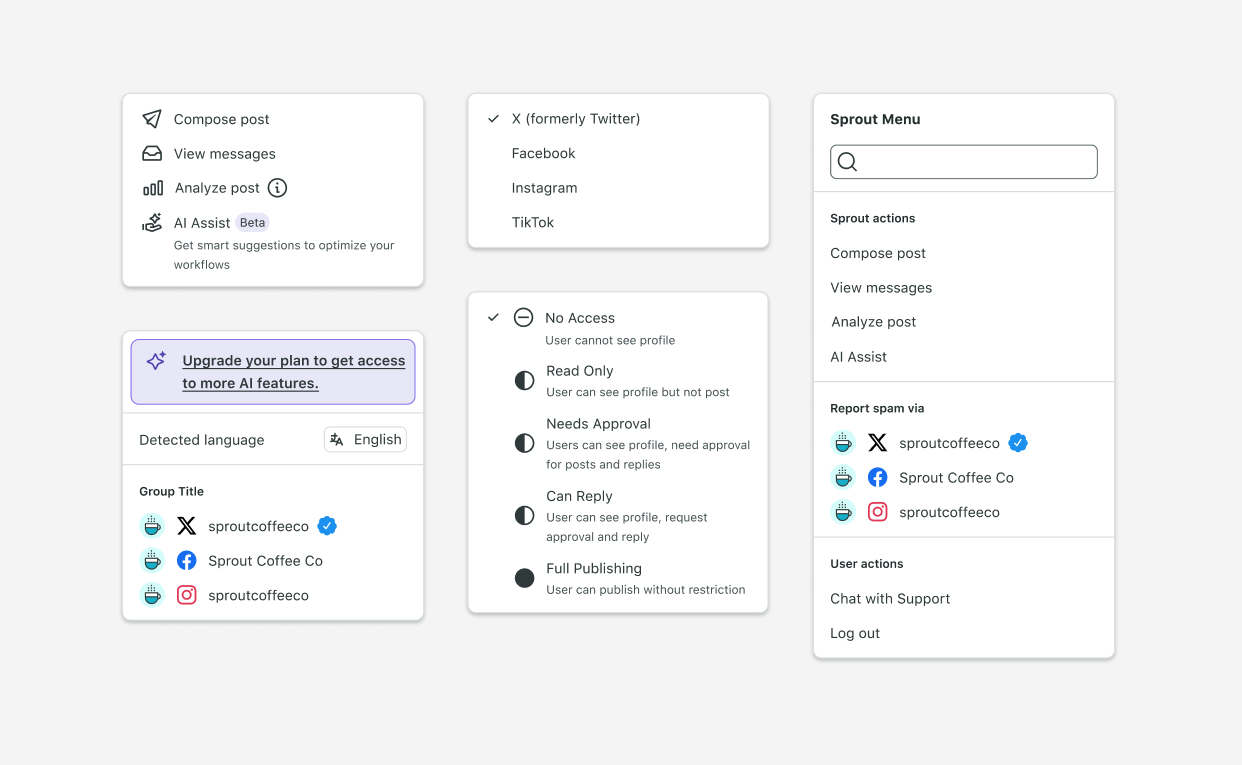Screen dimensions: 1242x765
Task: Choose Analyze post in icon menu
Action: pyautogui.click(x=273, y=188)
